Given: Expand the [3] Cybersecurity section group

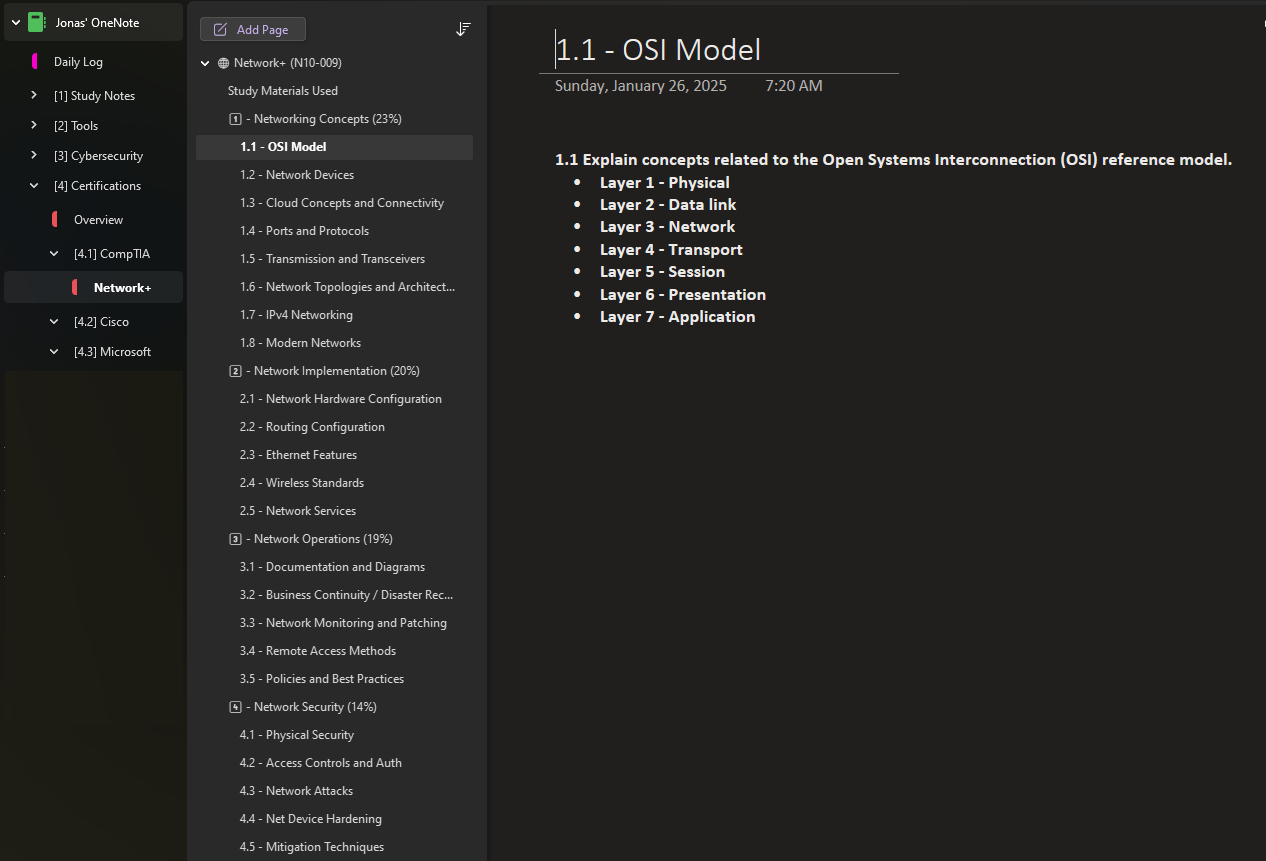Looking at the screenshot, I should (34, 156).
